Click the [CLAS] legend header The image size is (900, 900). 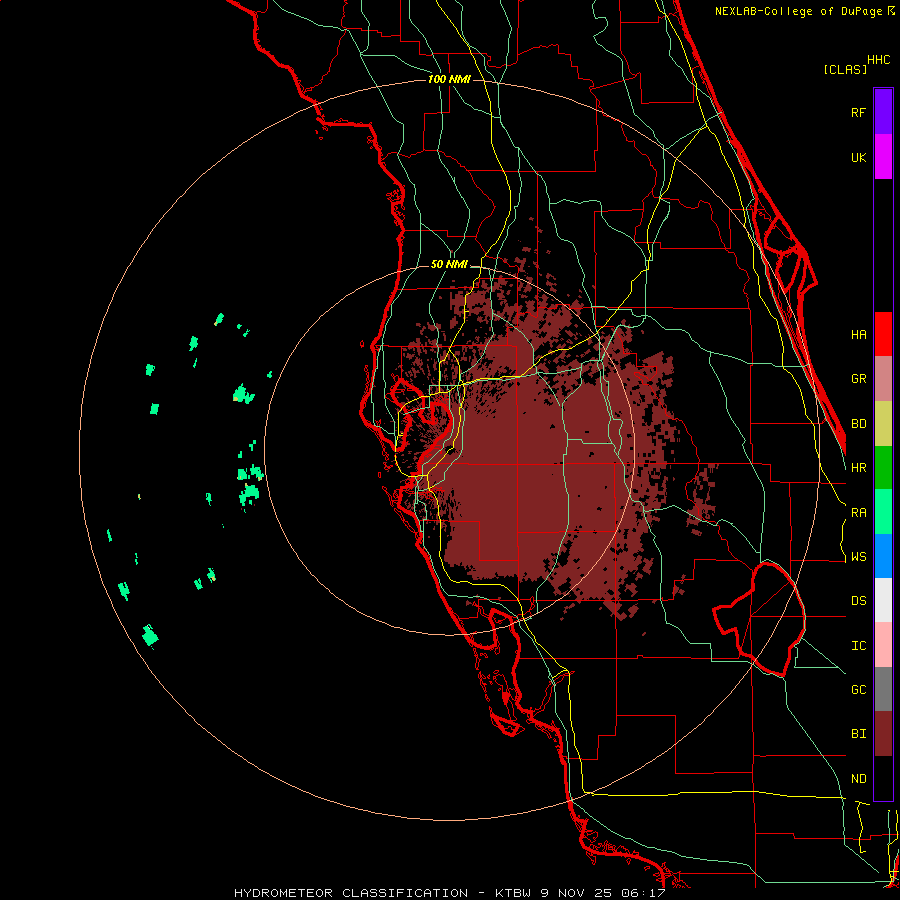point(845,70)
